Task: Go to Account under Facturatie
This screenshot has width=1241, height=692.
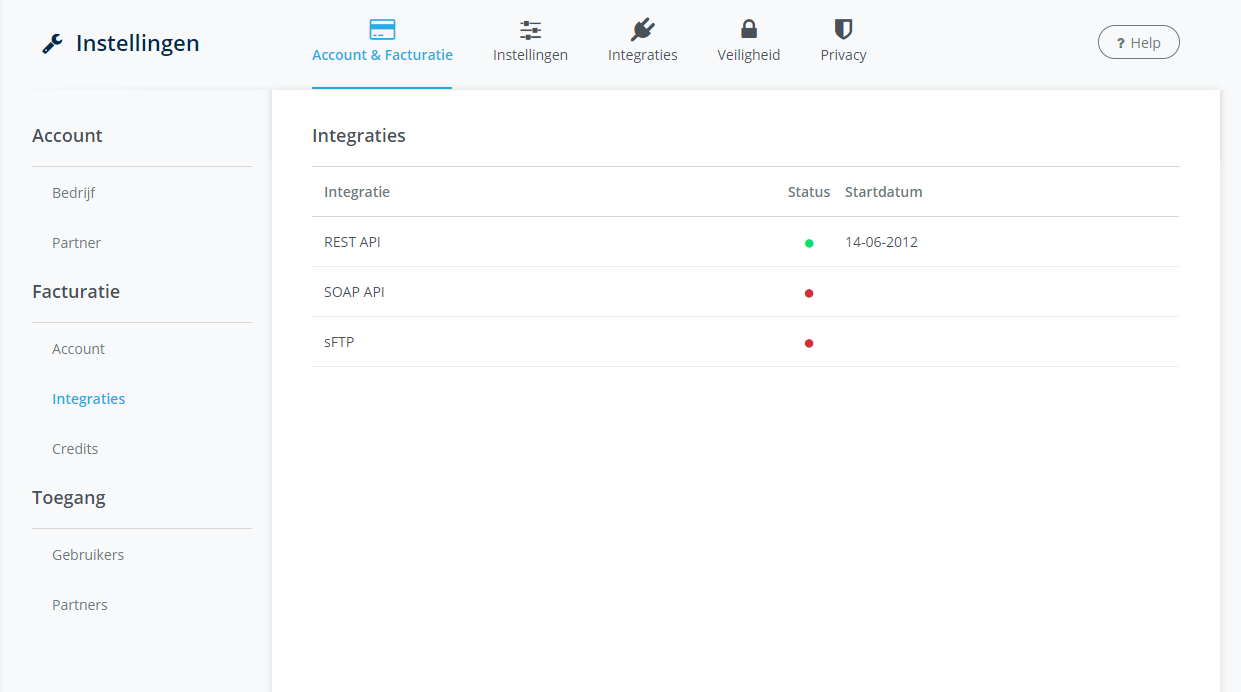Action: [79, 349]
